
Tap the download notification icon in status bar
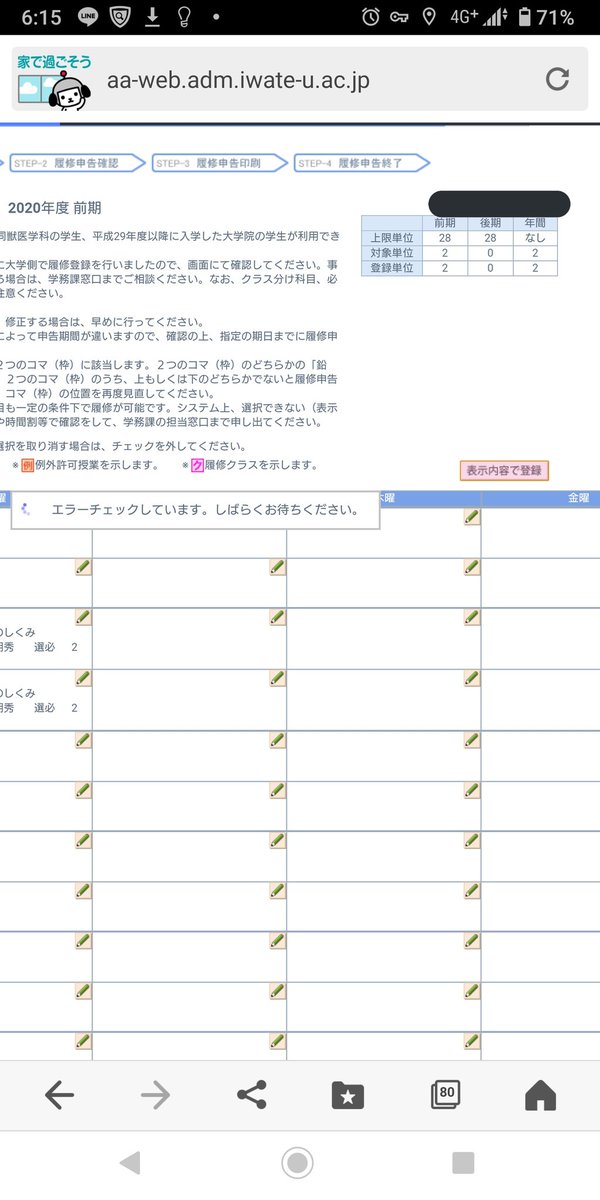pyautogui.click(x=153, y=17)
